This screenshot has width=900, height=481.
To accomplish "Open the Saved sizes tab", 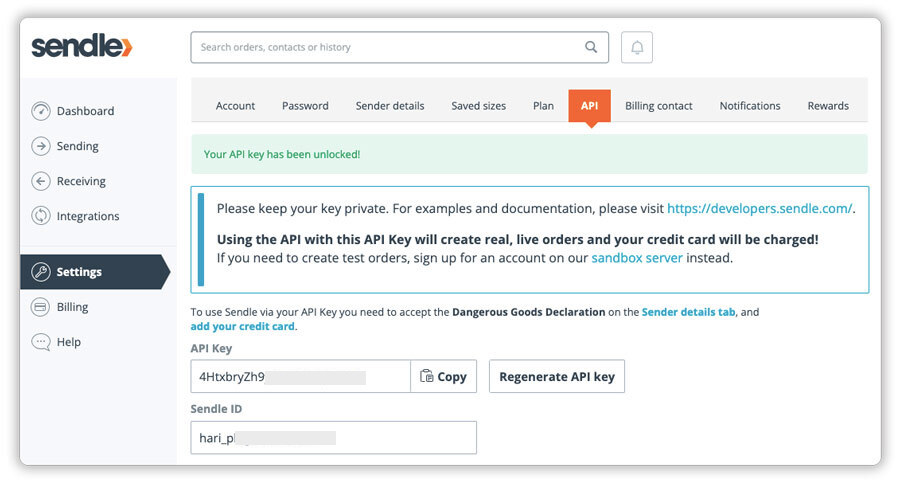I will [479, 106].
